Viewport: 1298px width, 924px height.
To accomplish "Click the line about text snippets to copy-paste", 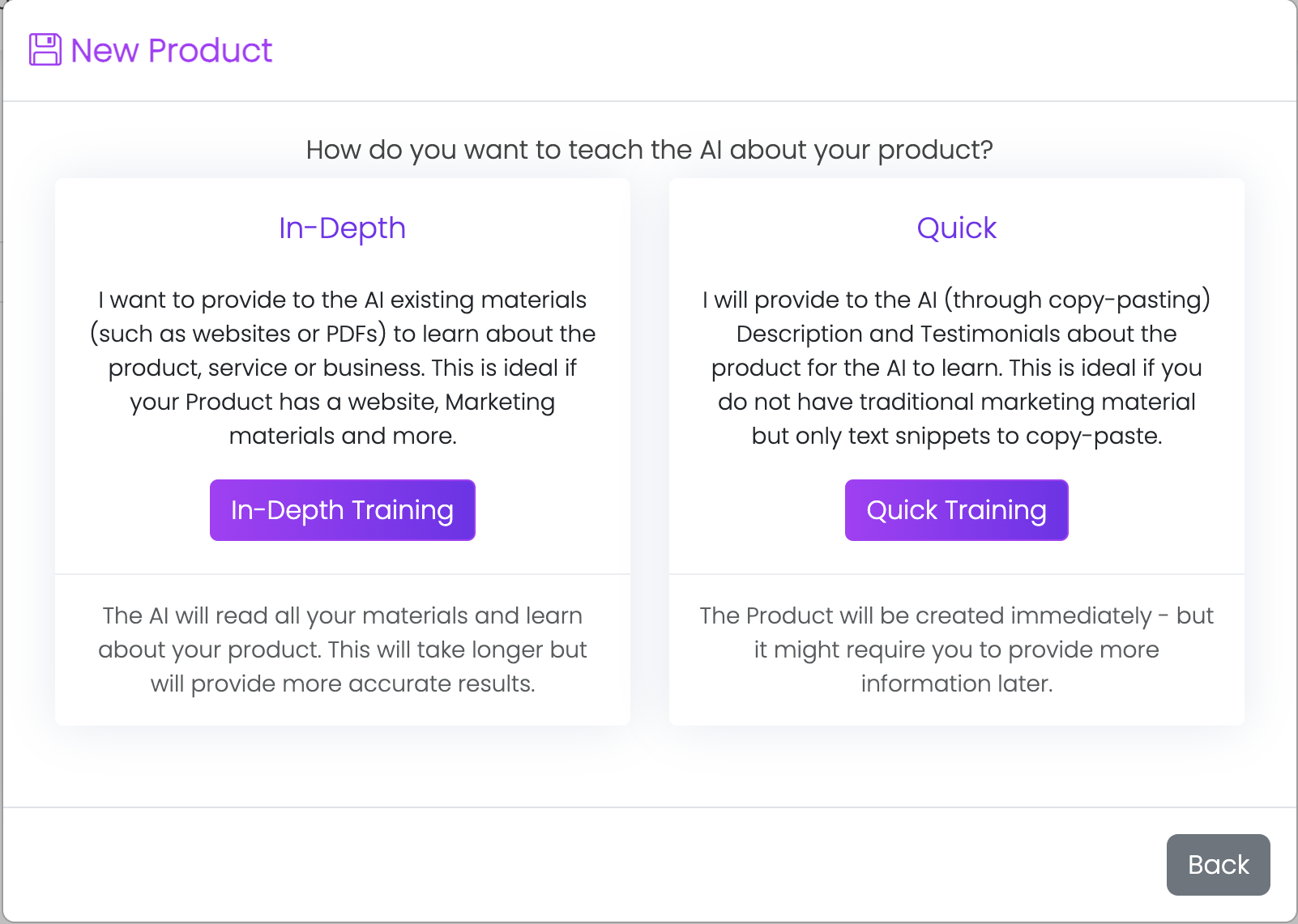I will pyautogui.click(x=957, y=436).
